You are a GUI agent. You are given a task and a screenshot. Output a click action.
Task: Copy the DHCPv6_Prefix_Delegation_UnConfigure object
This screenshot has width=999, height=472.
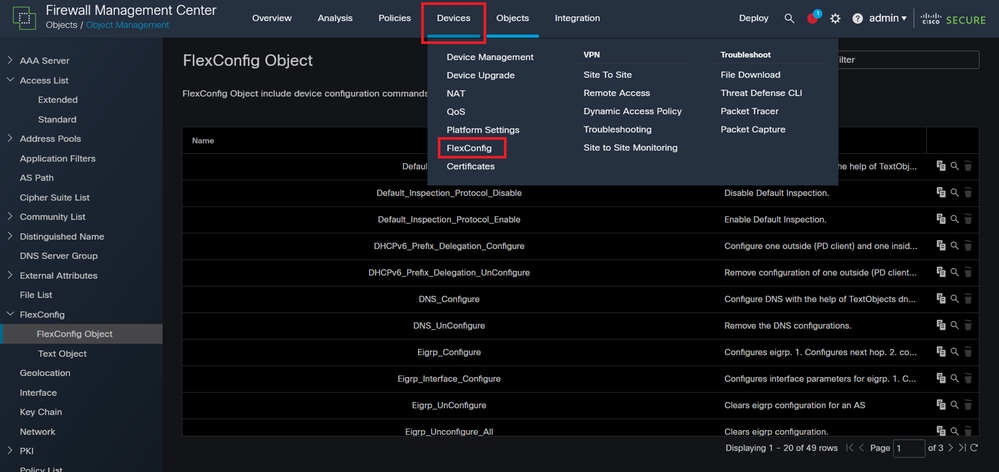pos(940,272)
